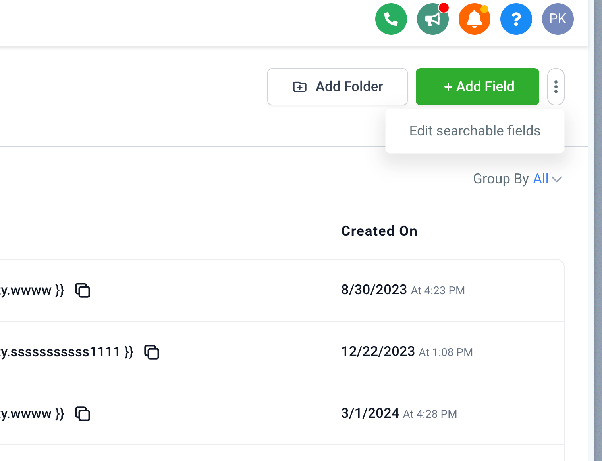This screenshot has height=461, width=602.
Task: Expand the Group By All dropdown
Action: click(x=517, y=179)
